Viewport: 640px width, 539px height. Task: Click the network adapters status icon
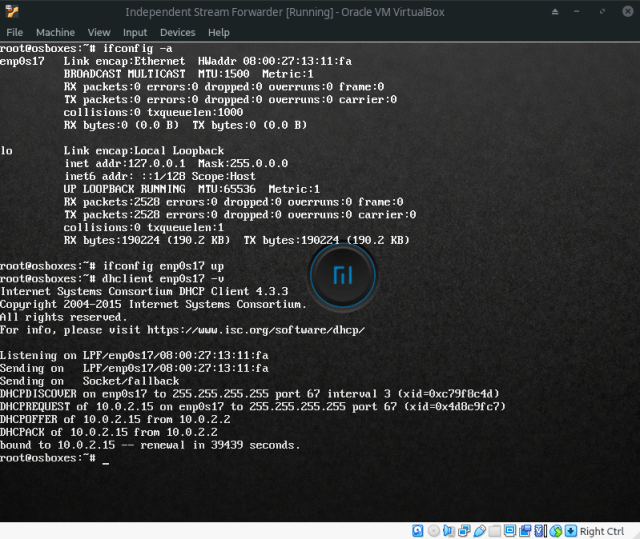point(464,531)
